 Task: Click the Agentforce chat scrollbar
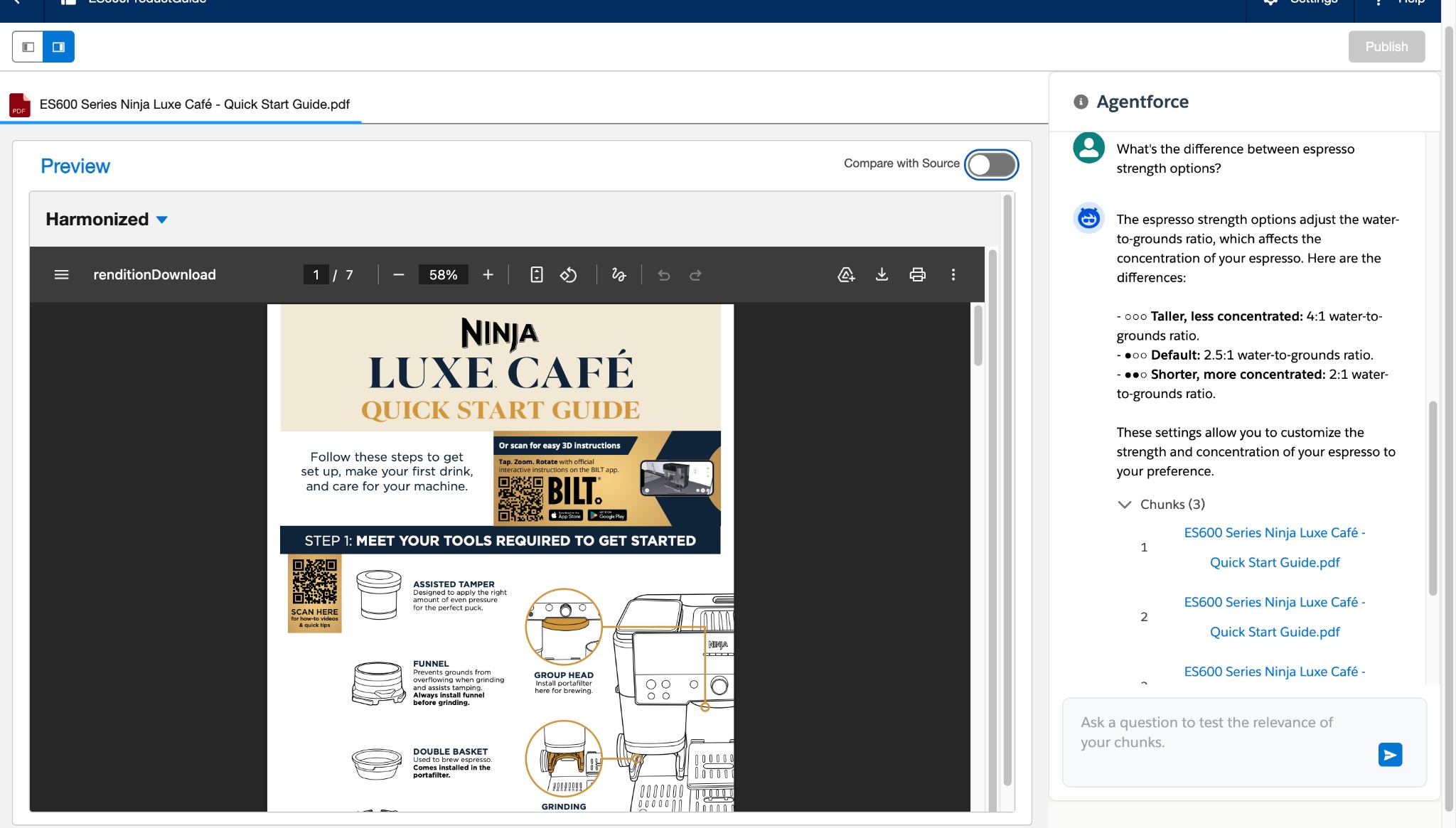click(1433, 498)
